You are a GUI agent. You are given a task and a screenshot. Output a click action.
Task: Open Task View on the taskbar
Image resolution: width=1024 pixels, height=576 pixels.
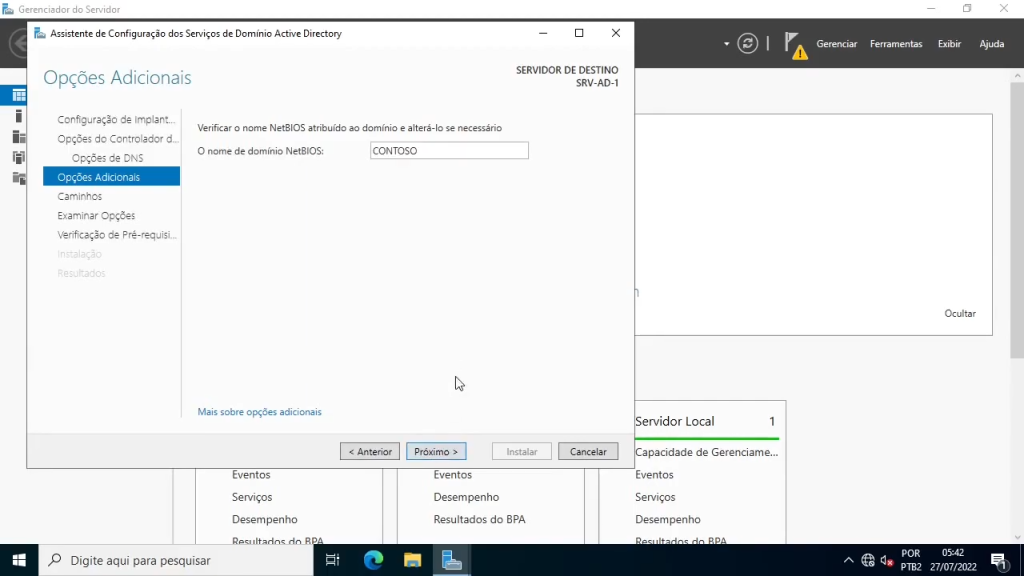[x=333, y=560]
